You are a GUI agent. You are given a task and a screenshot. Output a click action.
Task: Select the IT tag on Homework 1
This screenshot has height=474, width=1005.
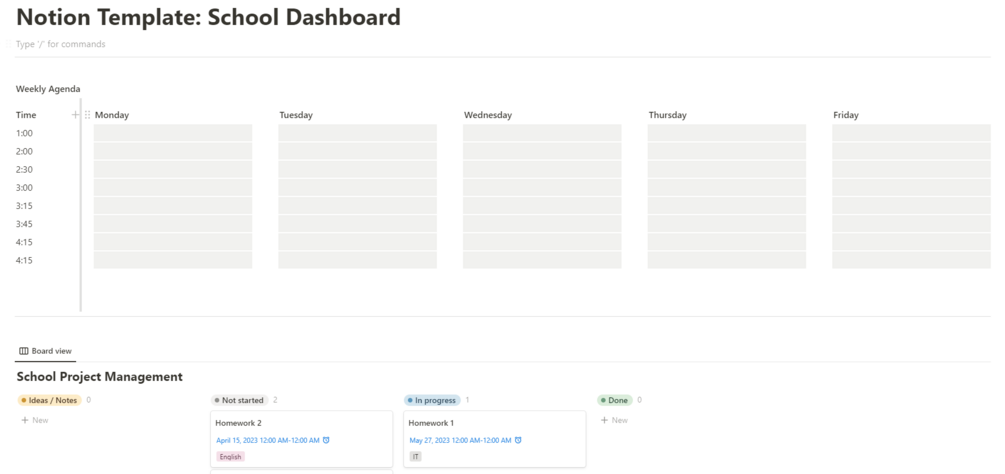(x=415, y=457)
